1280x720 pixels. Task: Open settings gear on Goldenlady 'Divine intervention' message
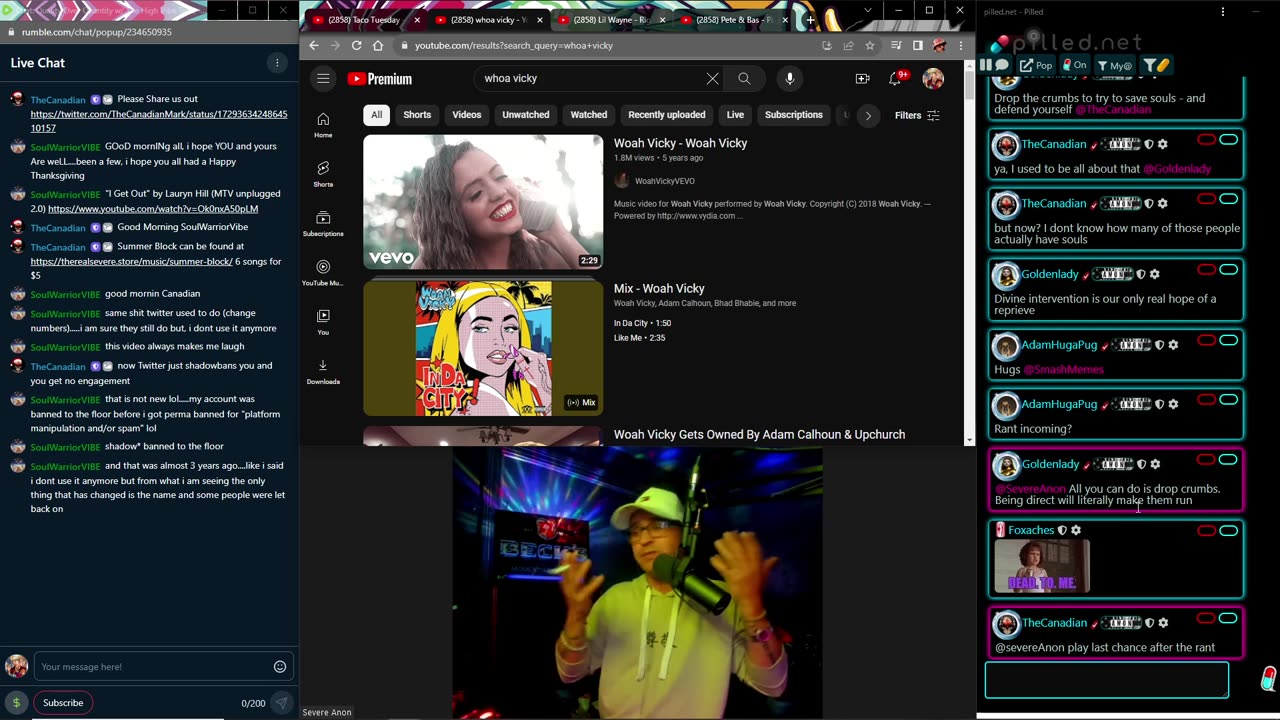(1155, 274)
